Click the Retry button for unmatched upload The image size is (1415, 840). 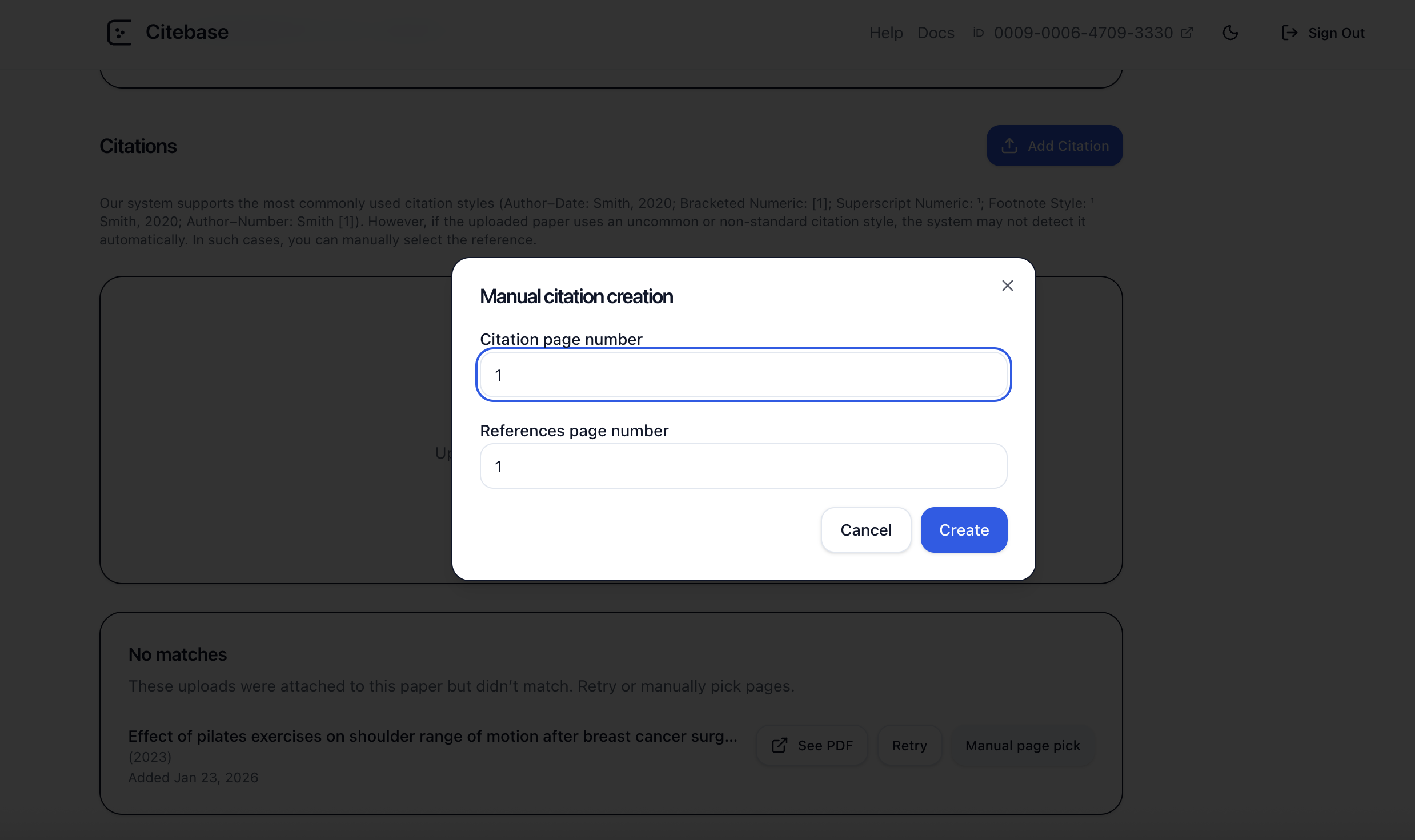coord(909,746)
